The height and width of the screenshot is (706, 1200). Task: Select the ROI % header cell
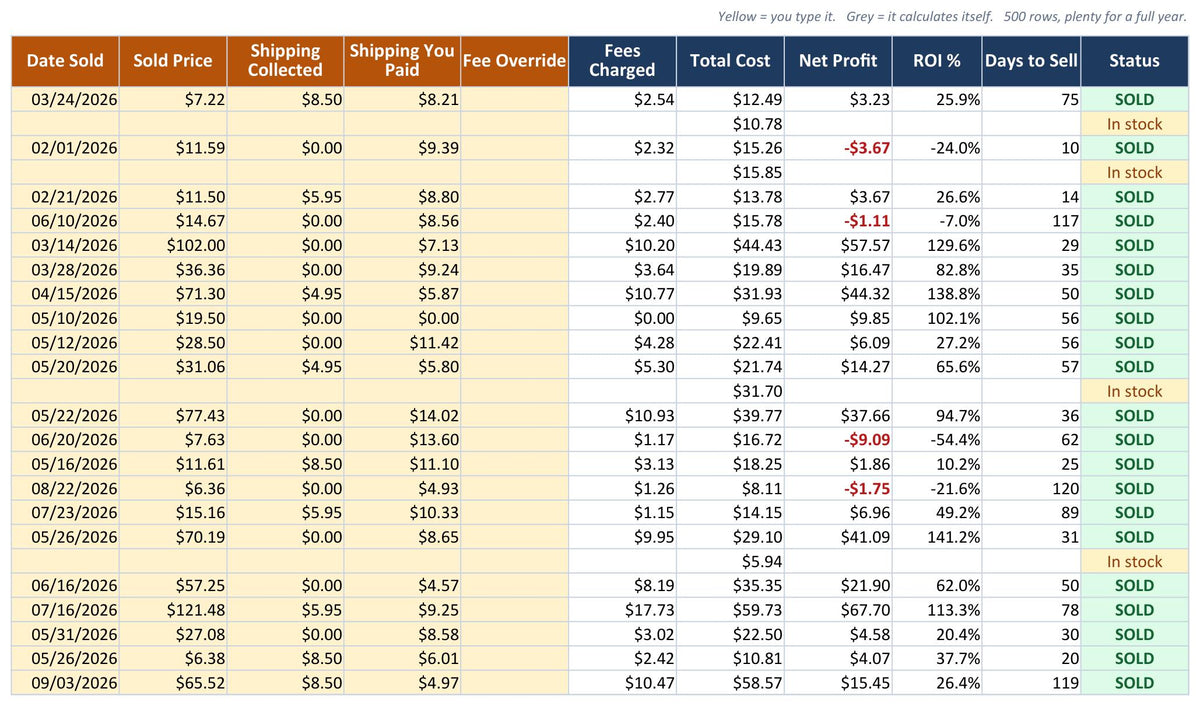click(x=937, y=61)
